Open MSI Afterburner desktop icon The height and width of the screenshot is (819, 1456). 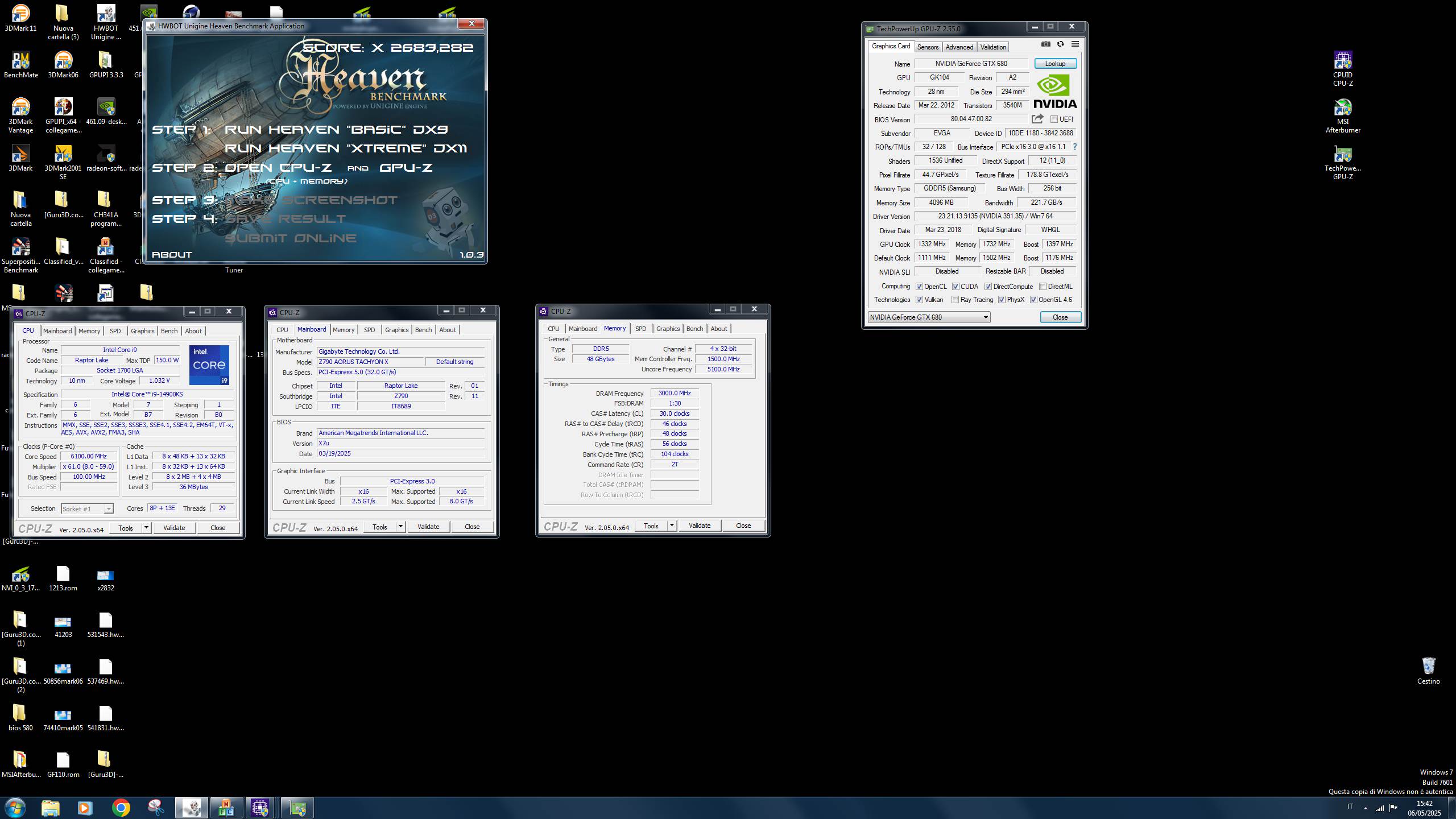pos(1343,116)
